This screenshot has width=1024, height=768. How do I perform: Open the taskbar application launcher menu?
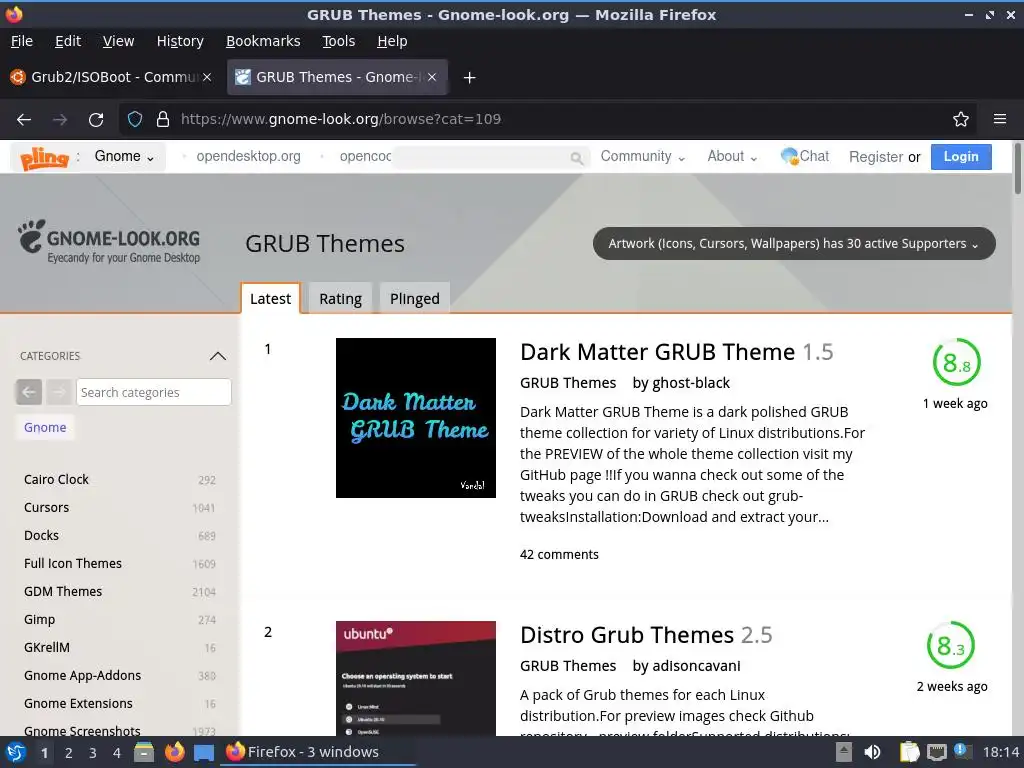coord(16,752)
